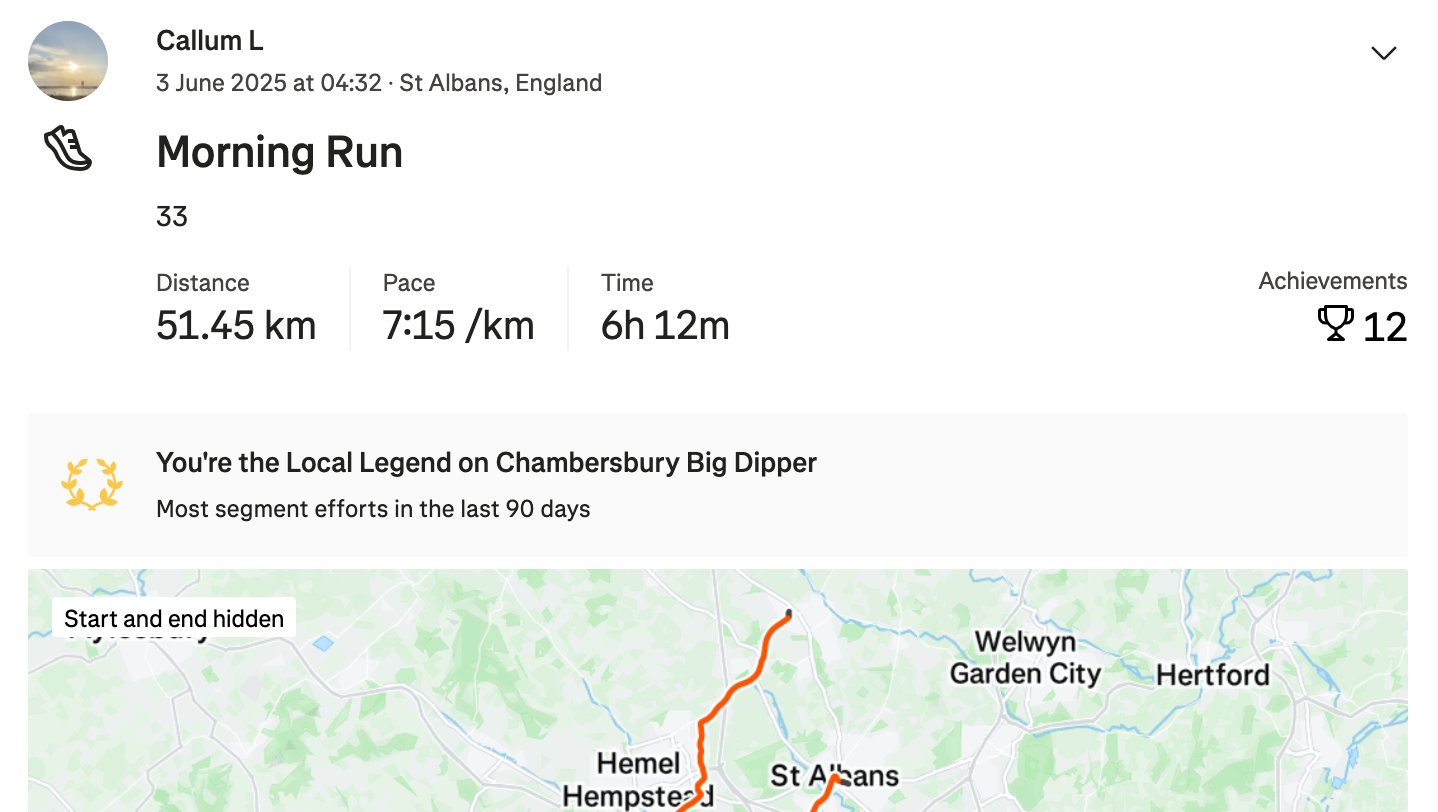Click the achievements count 12
The width and height of the screenshot is (1438, 812).
[x=1385, y=327]
